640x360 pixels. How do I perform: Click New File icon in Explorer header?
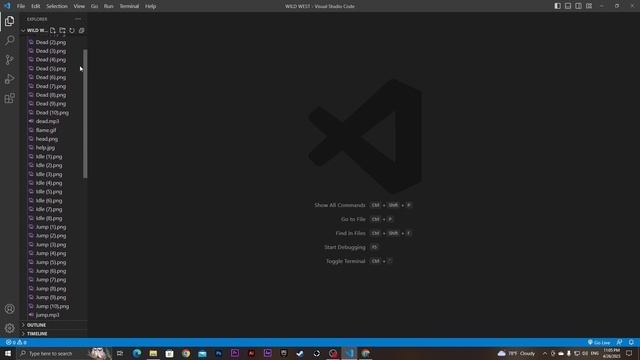pyautogui.click(x=53, y=31)
